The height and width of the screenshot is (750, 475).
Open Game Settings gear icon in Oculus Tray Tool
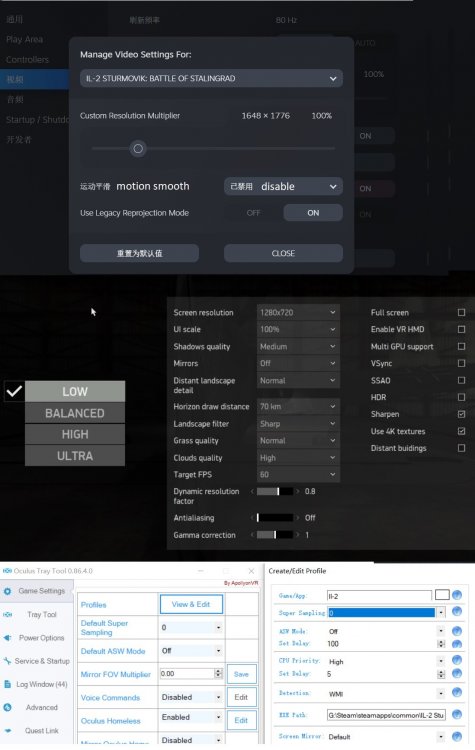pos(7,591)
